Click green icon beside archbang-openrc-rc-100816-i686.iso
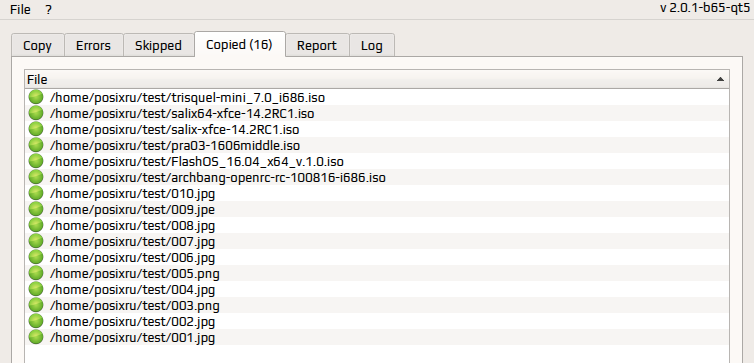Screen dimensions: 754x363 [x=36, y=177]
